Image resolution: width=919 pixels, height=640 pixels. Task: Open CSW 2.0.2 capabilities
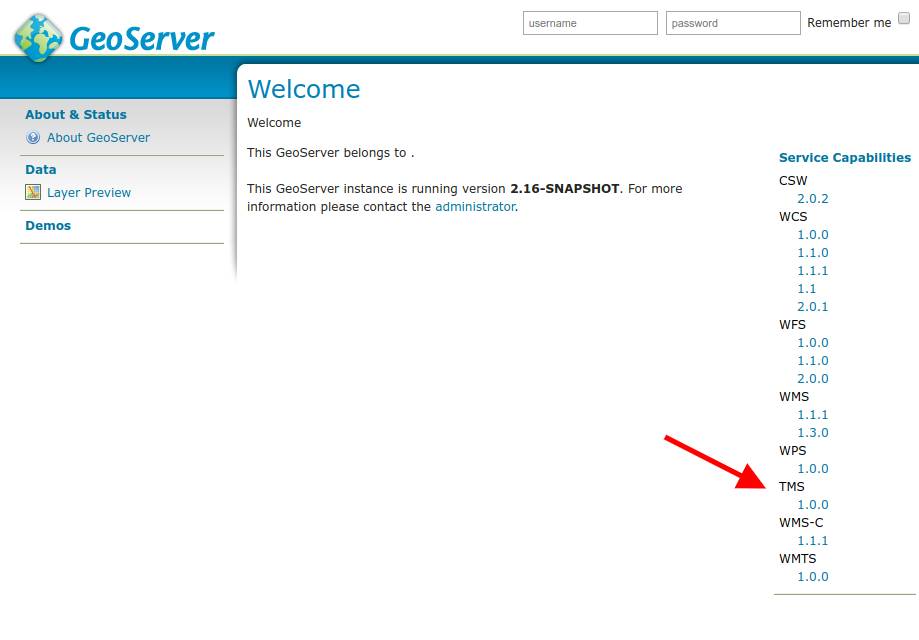(812, 199)
